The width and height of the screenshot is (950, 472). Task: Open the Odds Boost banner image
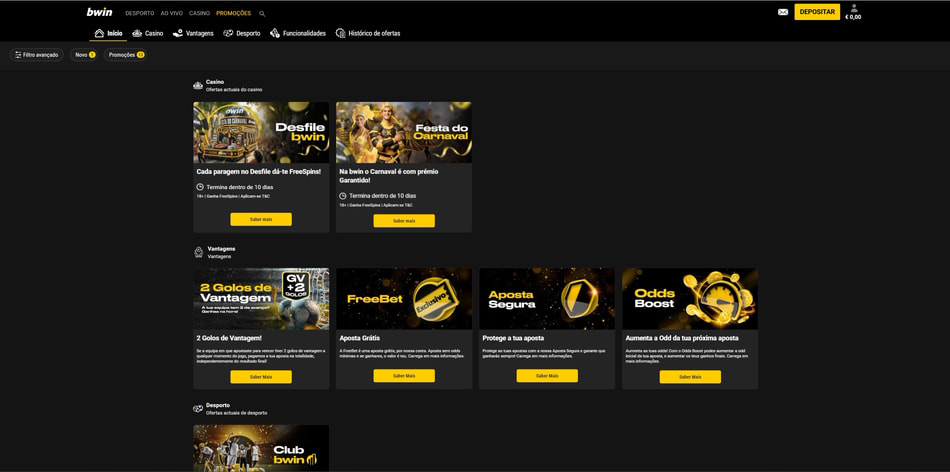(690, 299)
